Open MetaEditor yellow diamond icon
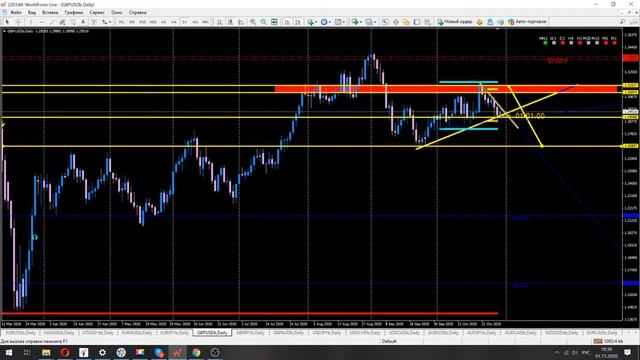 click(x=480, y=22)
